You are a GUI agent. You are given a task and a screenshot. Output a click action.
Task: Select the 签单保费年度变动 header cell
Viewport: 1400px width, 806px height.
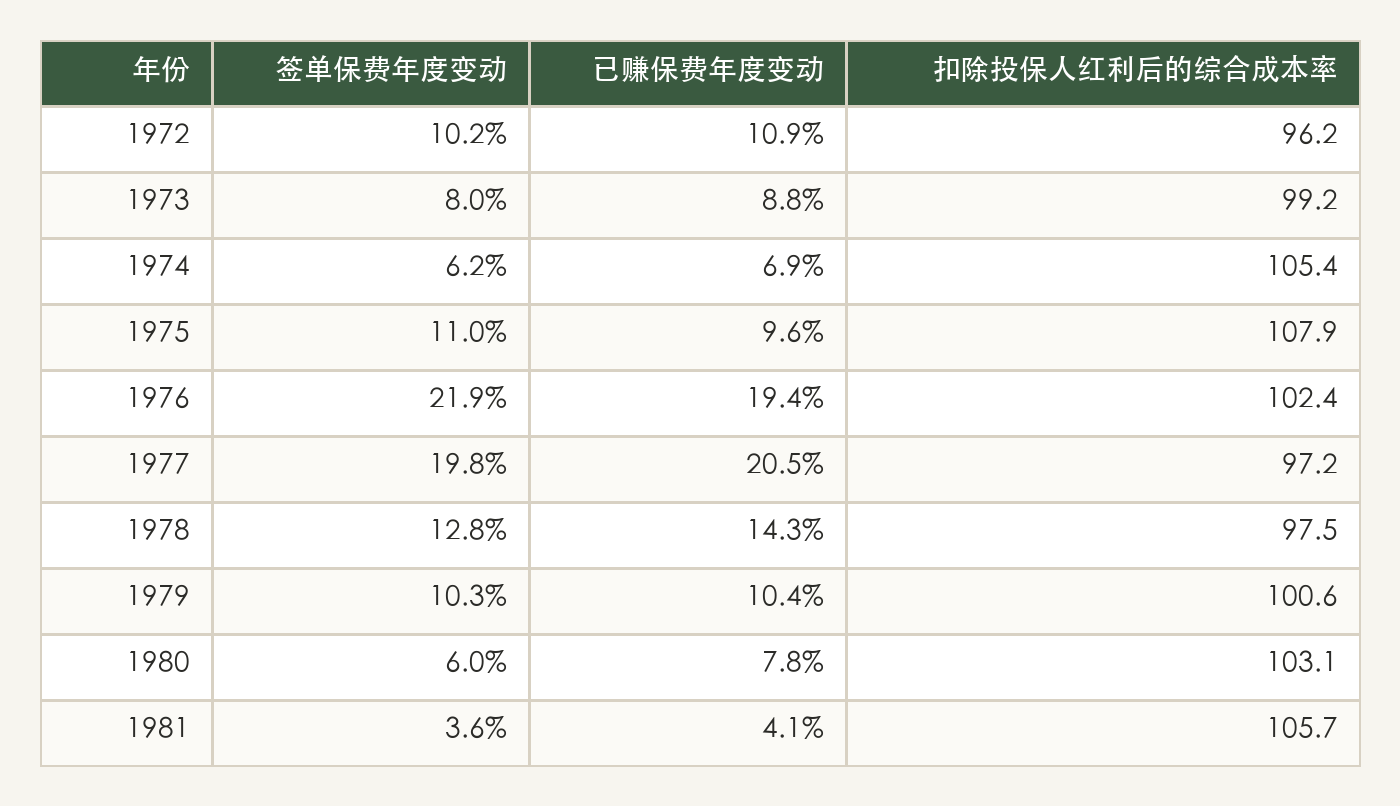pyautogui.click(x=371, y=73)
